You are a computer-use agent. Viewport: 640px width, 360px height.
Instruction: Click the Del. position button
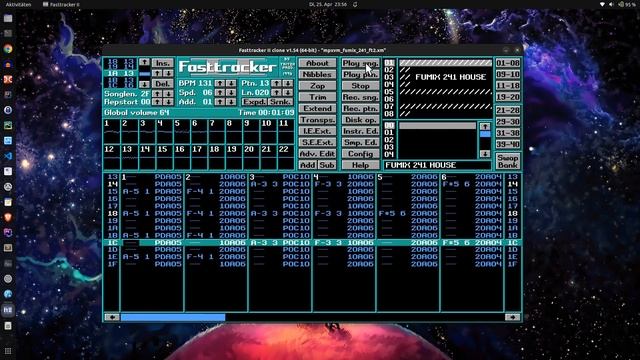(x=162, y=84)
